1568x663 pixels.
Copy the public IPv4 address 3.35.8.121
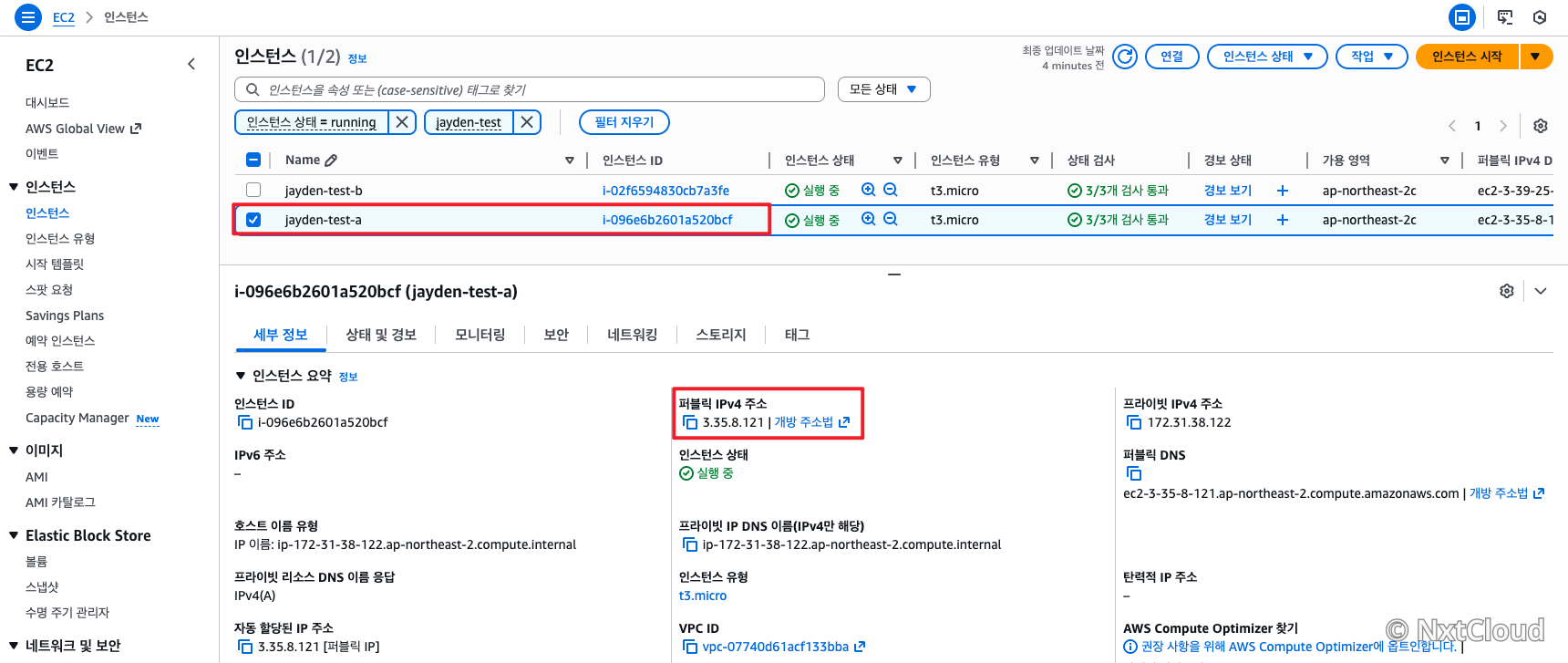690,422
